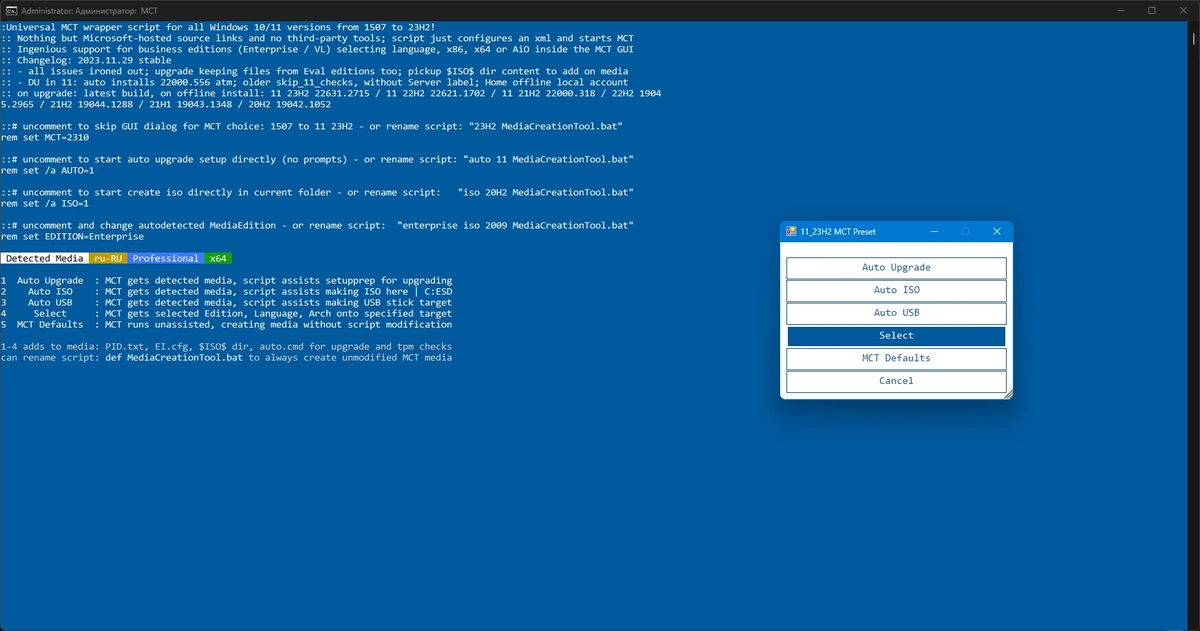Image resolution: width=1200 pixels, height=631 pixels.
Task: Choose the Auto ISO option
Action: tap(896, 290)
